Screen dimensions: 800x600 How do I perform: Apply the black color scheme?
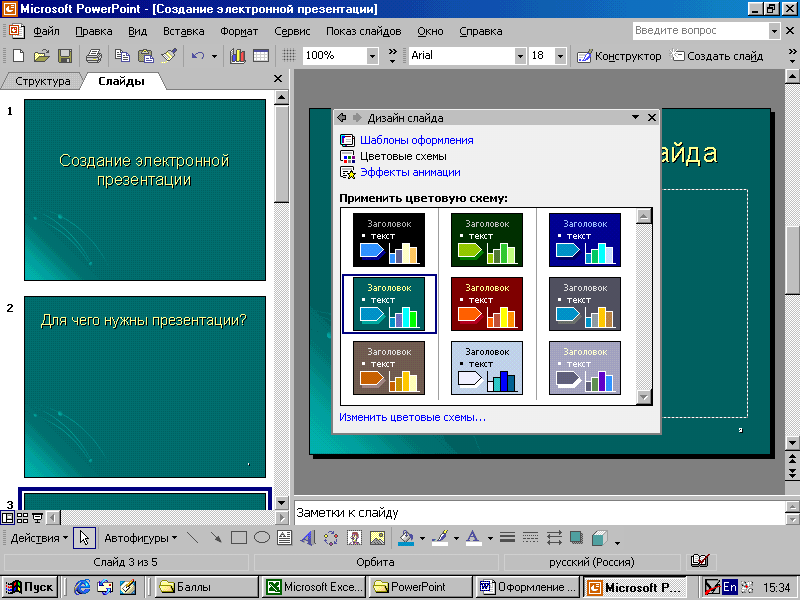[x=389, y=240]
